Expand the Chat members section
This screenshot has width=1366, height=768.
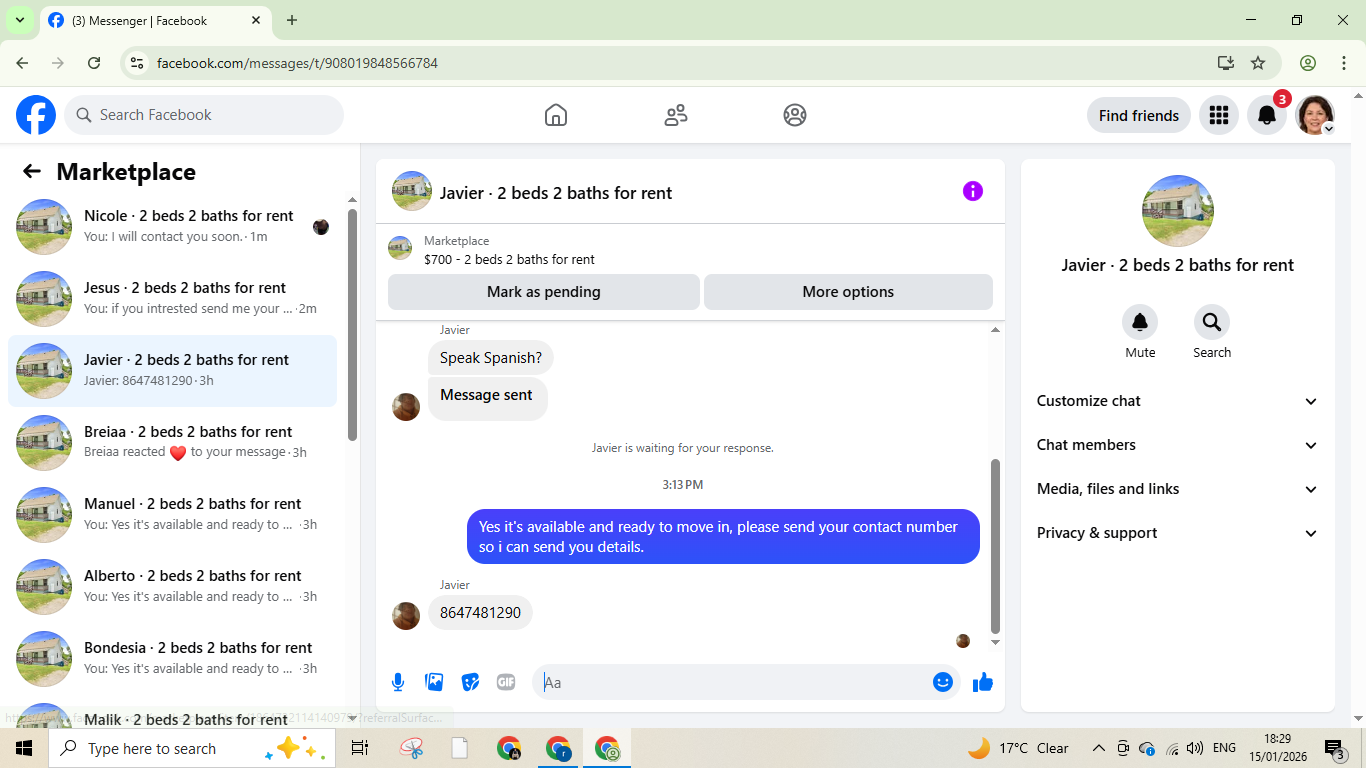[1178, 445]
